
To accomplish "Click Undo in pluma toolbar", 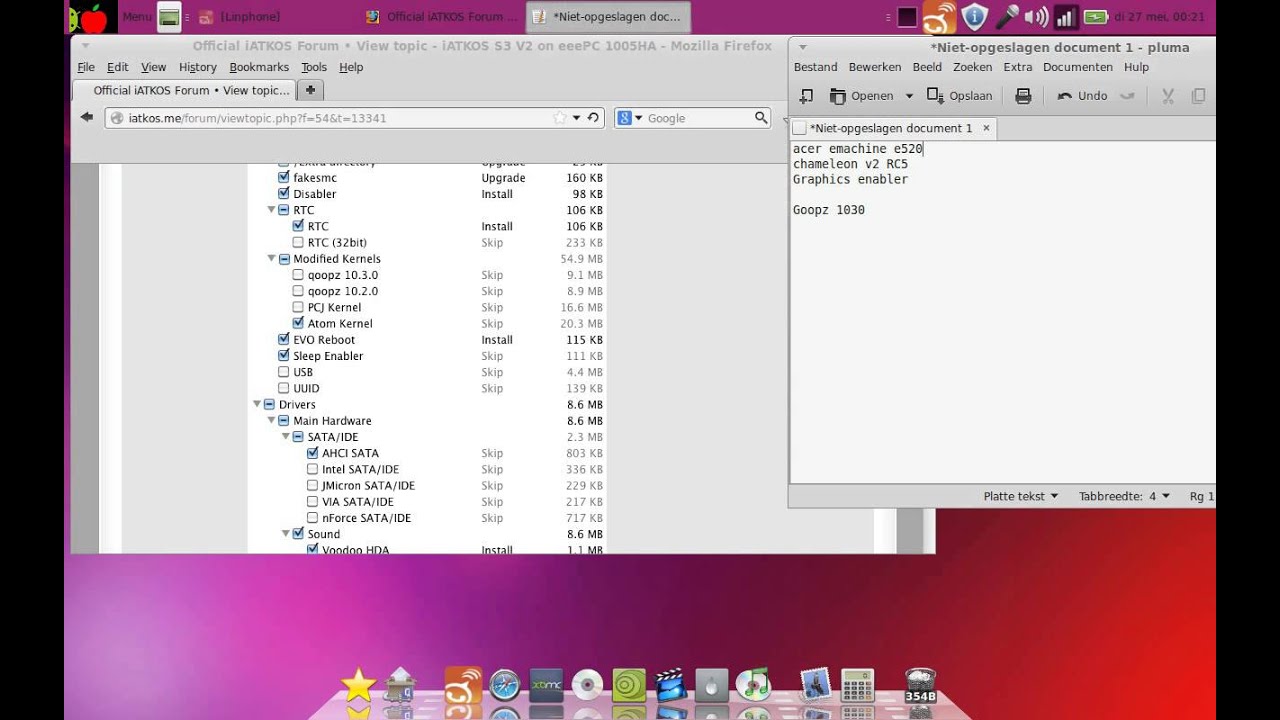I will (x=1082, y=96).
